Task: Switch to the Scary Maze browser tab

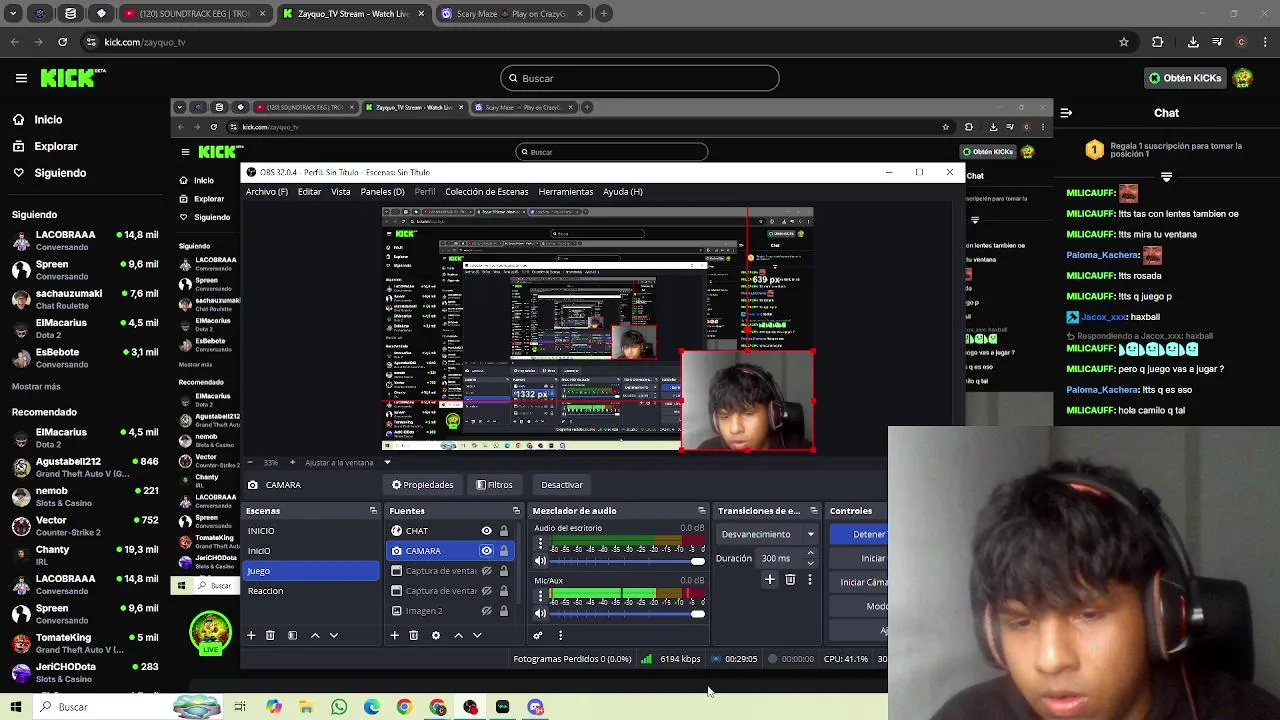Action: click(510, 14)
